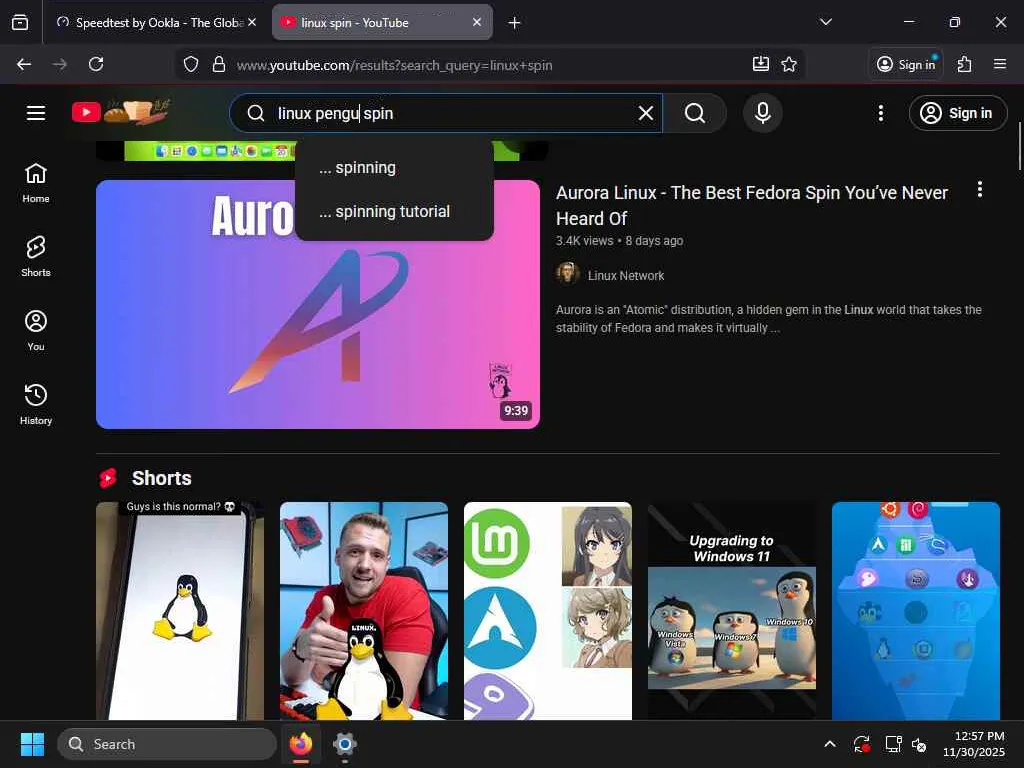
Task: Open the Firefox View tabs icon
Action: [x=20, y=23]
